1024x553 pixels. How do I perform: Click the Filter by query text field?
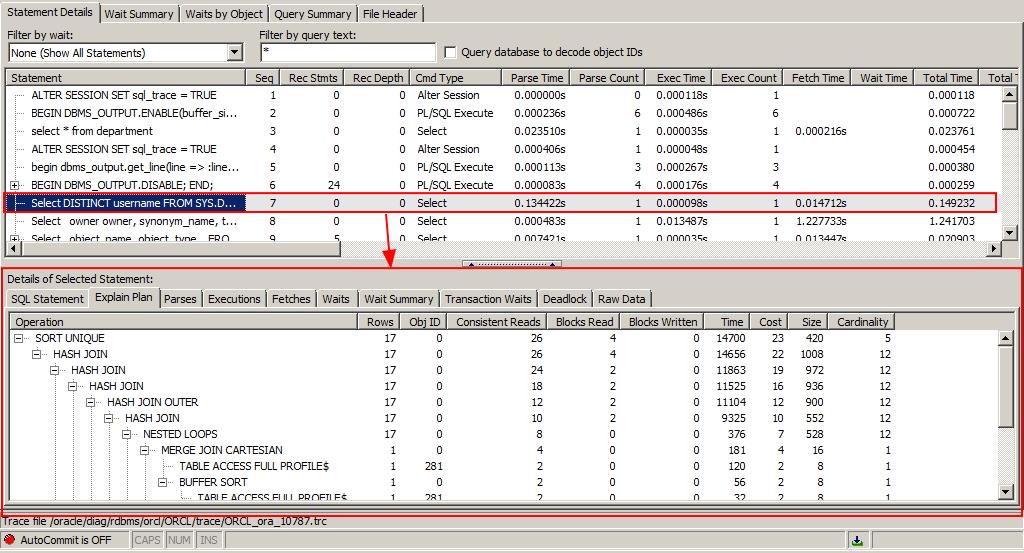pyautogui.click(x=347, y=52)
